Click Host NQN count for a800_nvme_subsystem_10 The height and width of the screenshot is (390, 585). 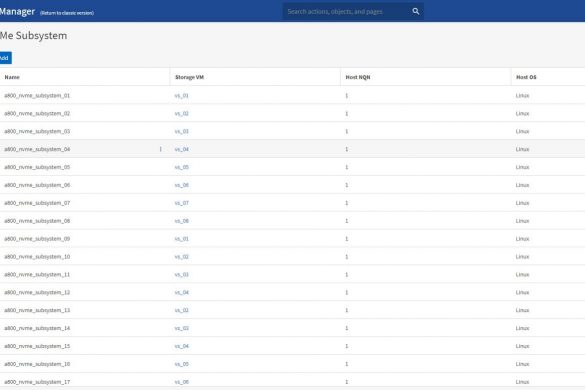click(x=347, y=257)
